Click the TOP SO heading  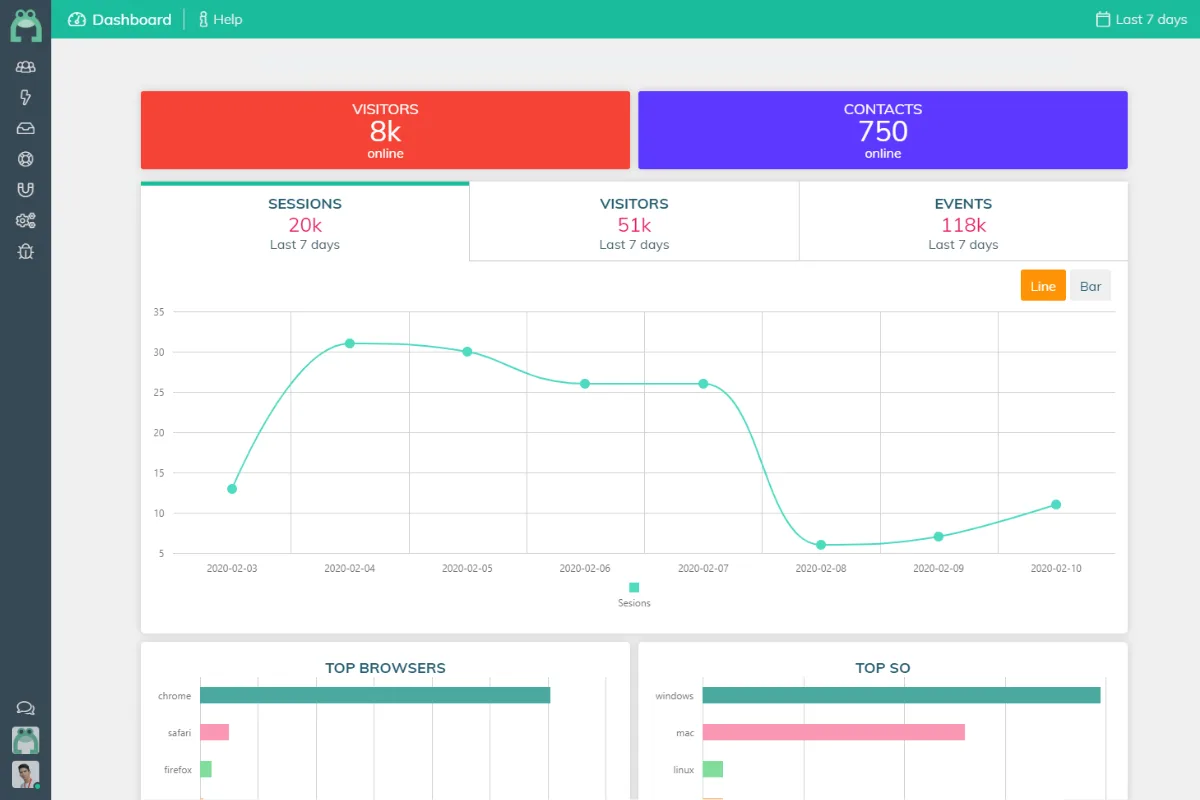point(883,668)
